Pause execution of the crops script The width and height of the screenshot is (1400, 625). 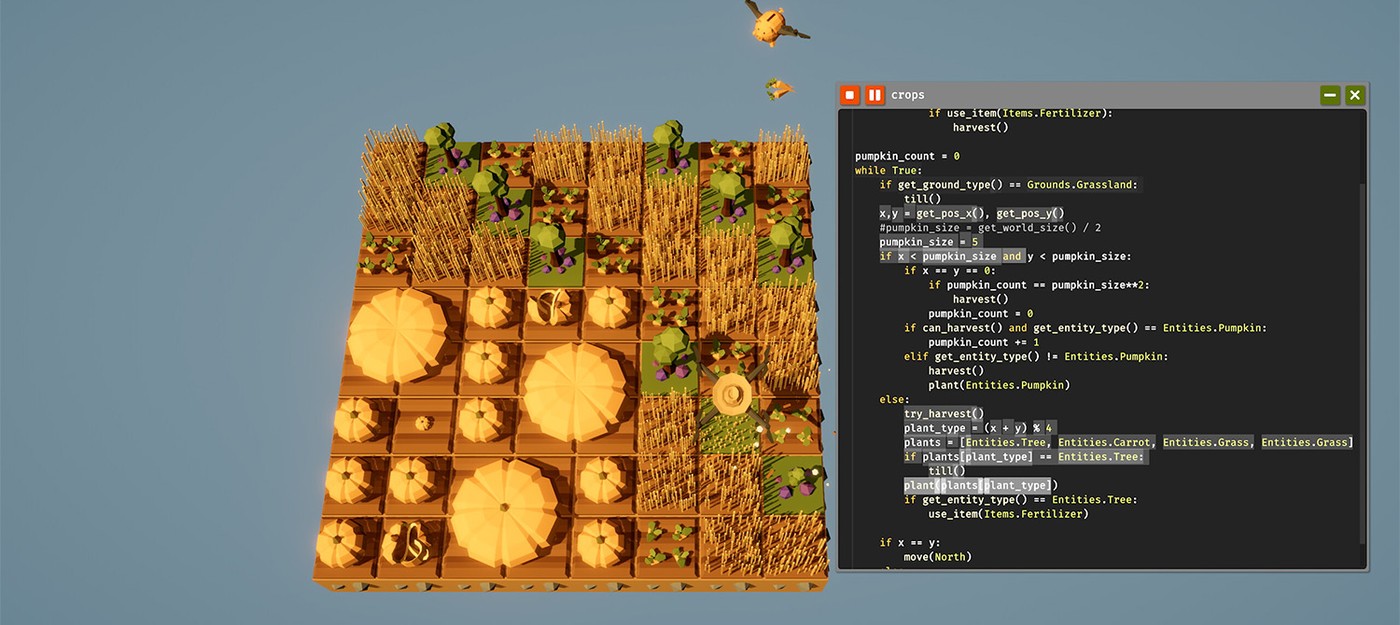pos(874,95)
